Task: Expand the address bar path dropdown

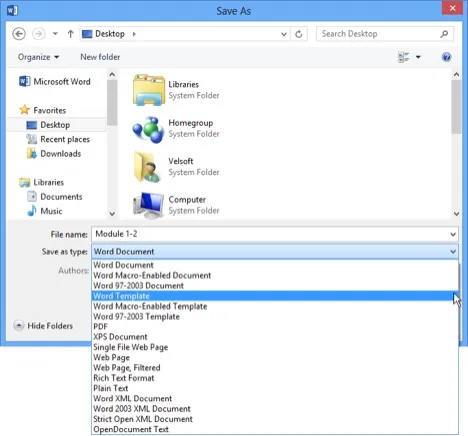Action: 284,34
